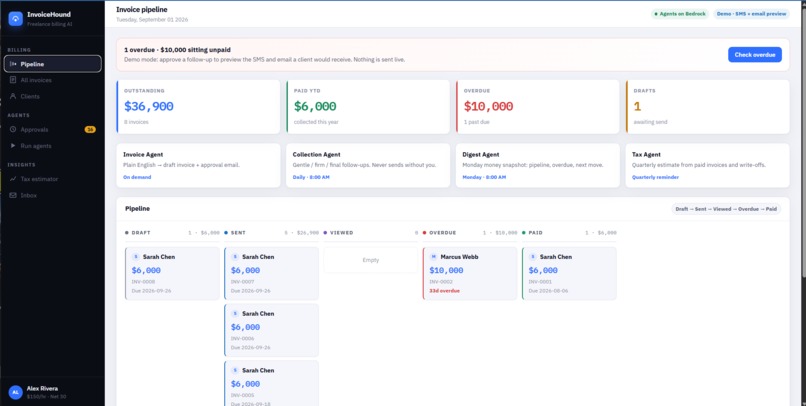Click the Alex Rivera profile name
The image size is (806, 406).
(42, 389)
